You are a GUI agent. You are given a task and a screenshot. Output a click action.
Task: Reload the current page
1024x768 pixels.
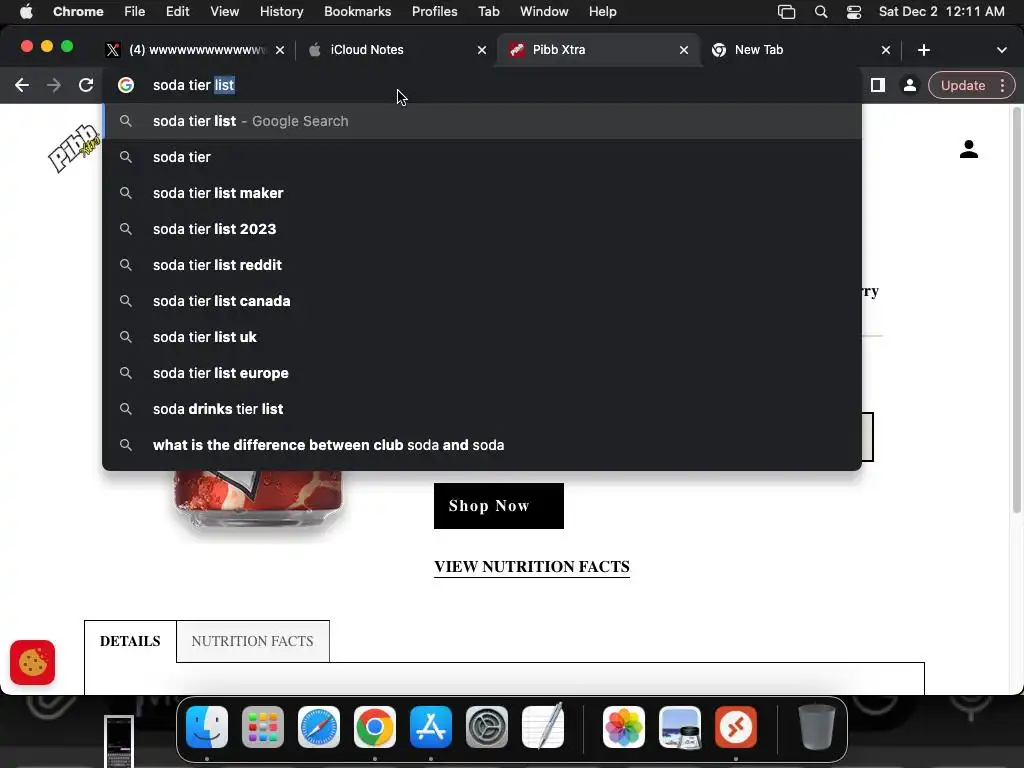pos(86,85)
